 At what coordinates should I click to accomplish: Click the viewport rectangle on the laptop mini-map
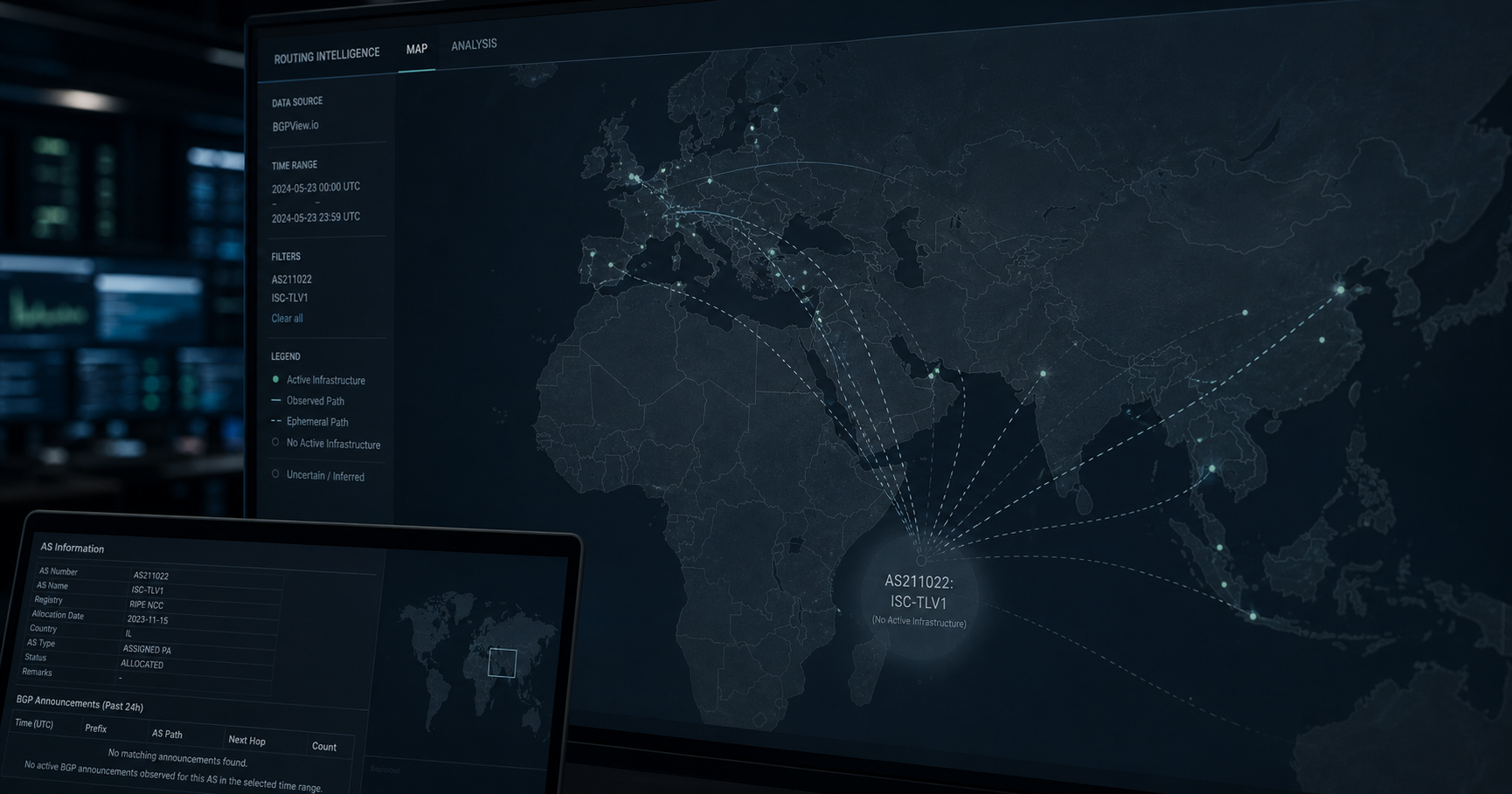coord(503,663)
